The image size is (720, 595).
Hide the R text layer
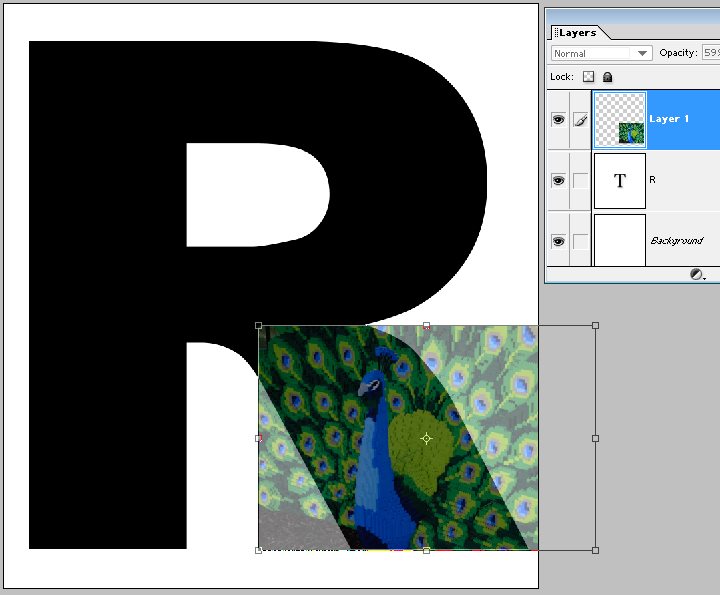tap(558, 180)
